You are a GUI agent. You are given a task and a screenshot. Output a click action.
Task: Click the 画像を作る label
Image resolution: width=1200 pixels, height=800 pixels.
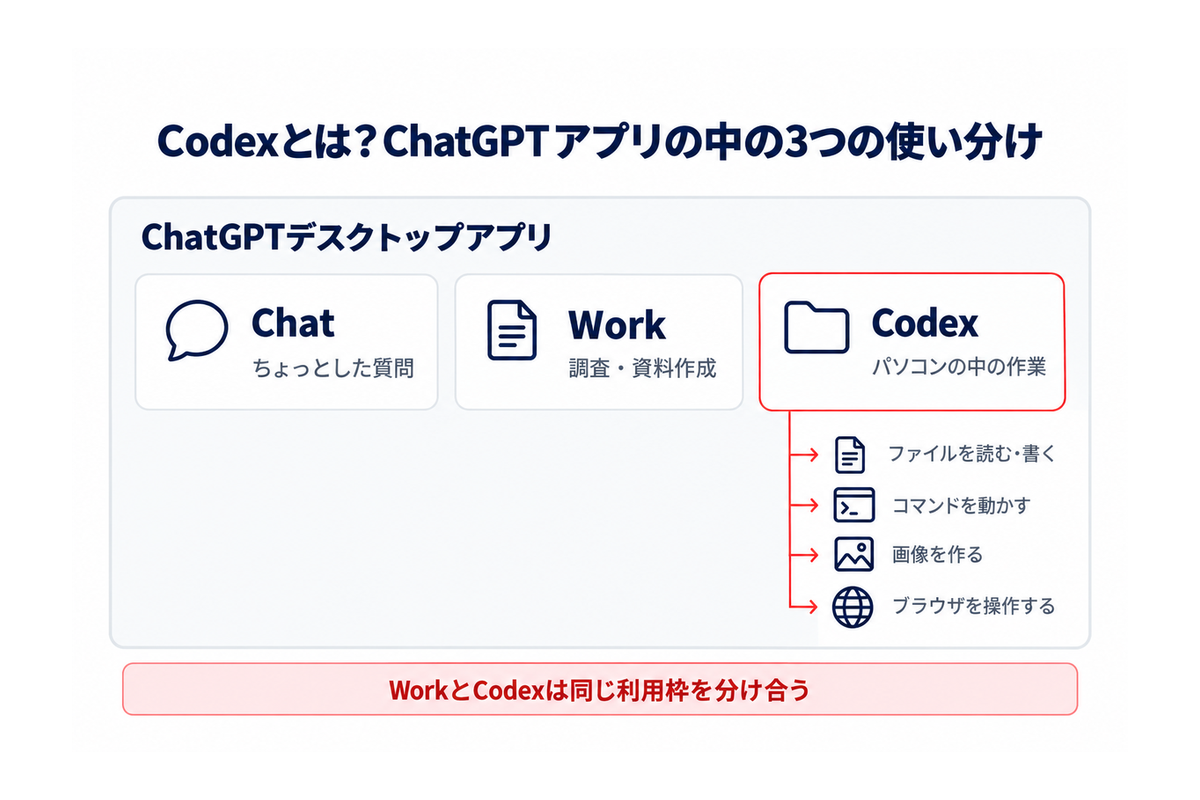pyautogui.click(x=938, y=555)
